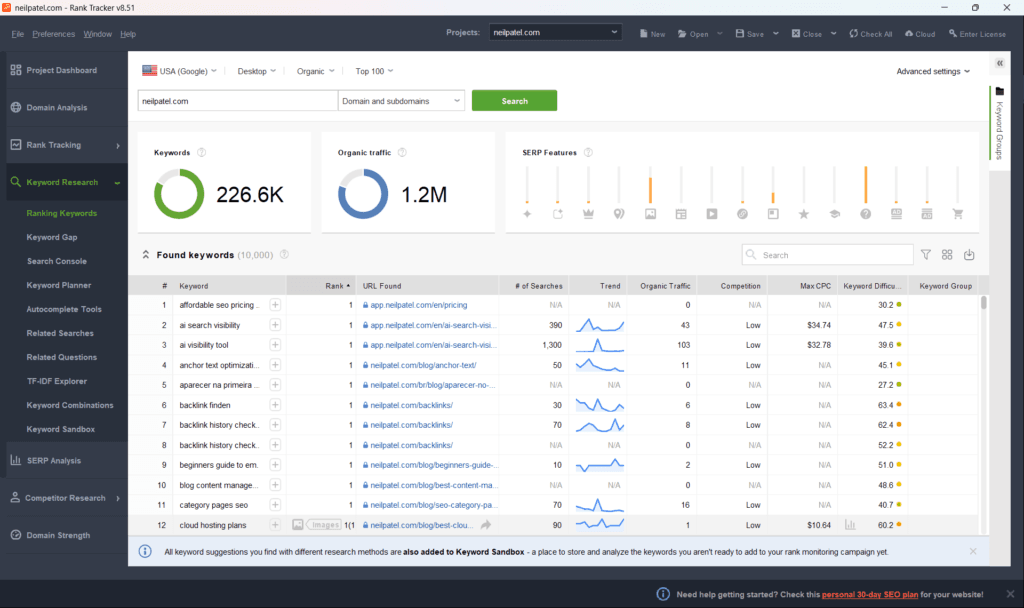Open the USA (Google) search engine dropdown

tap(180, 71)
